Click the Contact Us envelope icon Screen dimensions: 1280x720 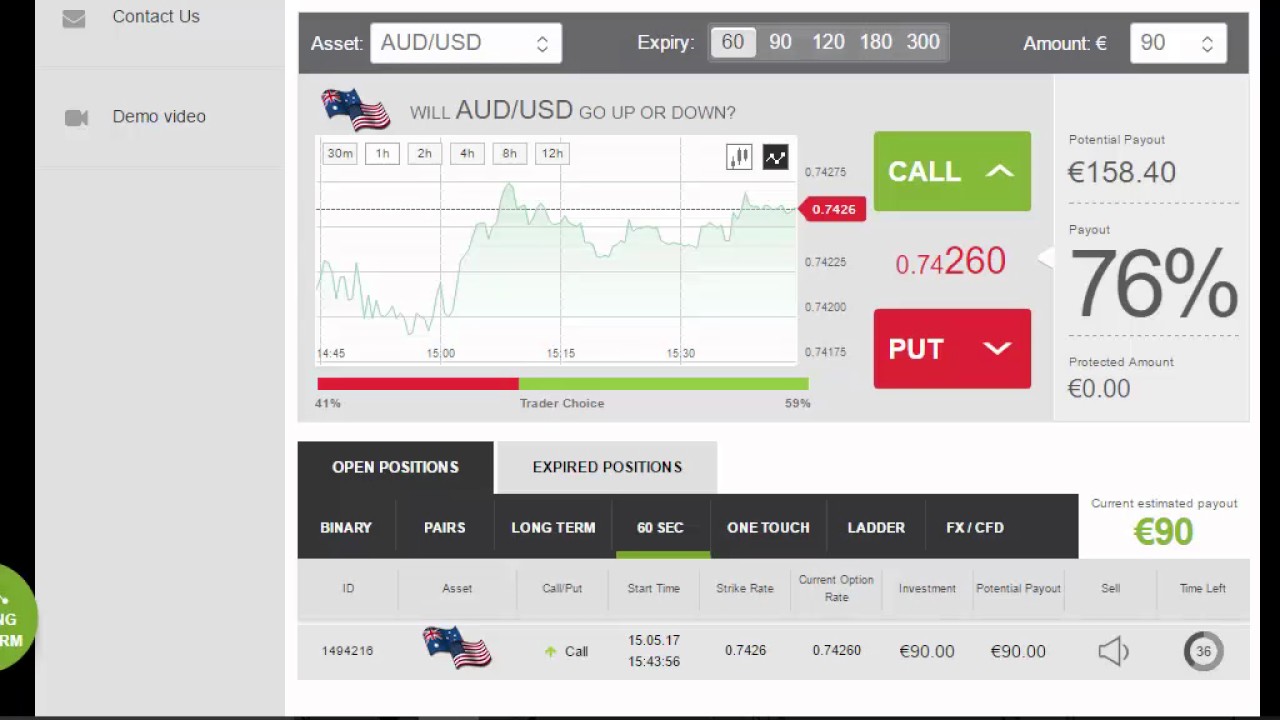point(74,19)
